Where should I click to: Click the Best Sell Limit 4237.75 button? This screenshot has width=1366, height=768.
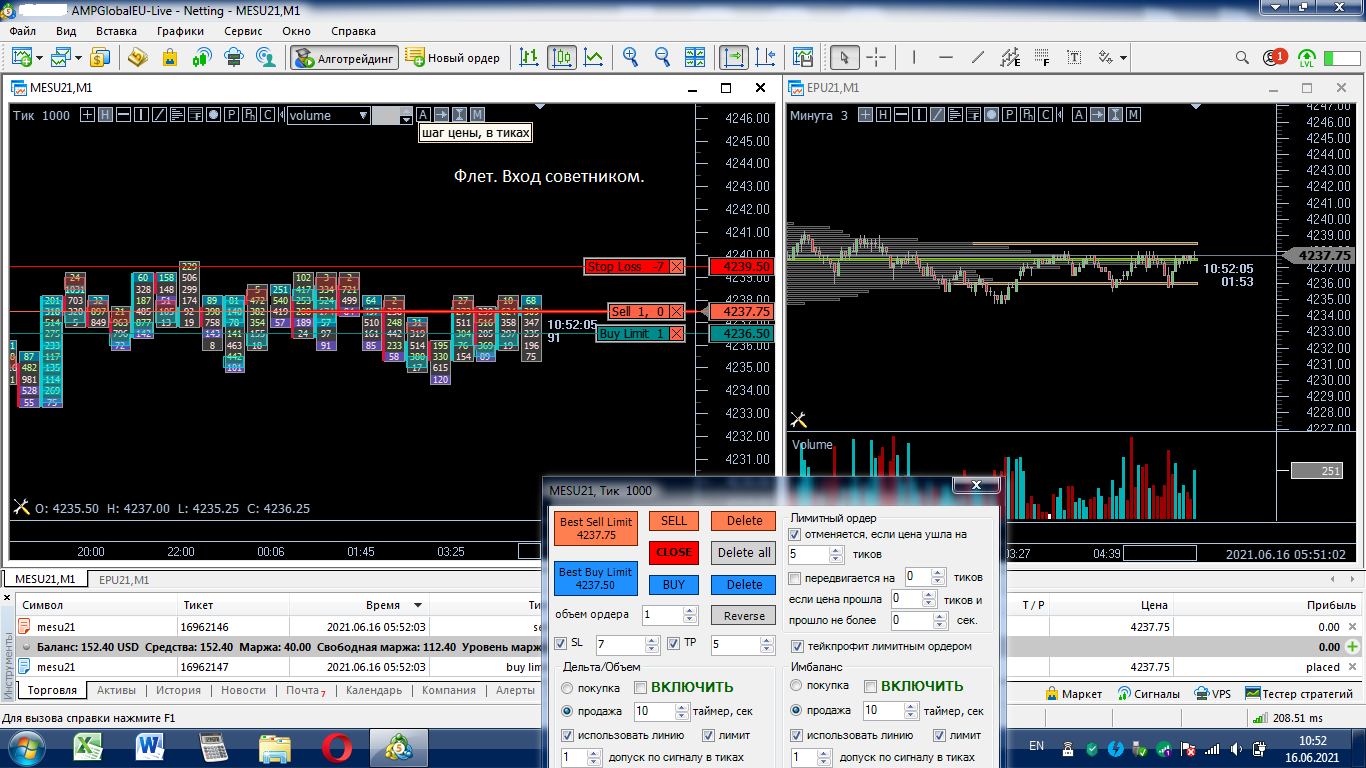596,528
